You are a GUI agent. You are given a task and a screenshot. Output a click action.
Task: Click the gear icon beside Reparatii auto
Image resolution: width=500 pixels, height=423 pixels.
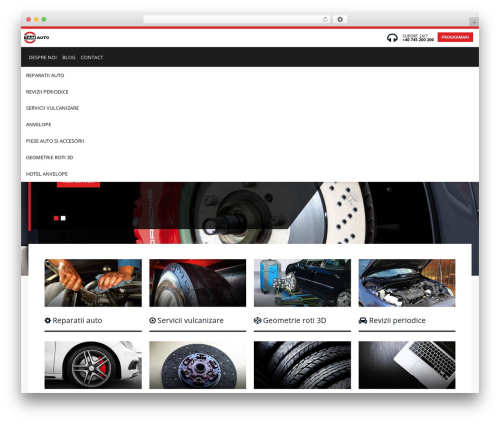point(48,320)
